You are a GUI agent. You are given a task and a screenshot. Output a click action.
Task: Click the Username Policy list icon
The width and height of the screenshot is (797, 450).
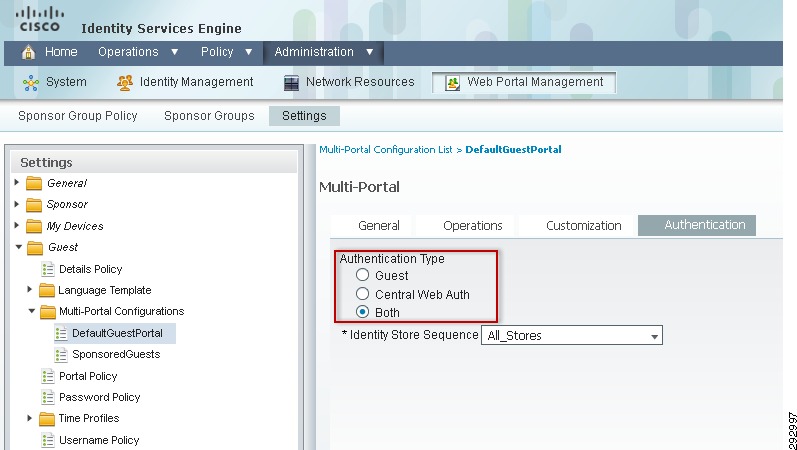[48, 440]
